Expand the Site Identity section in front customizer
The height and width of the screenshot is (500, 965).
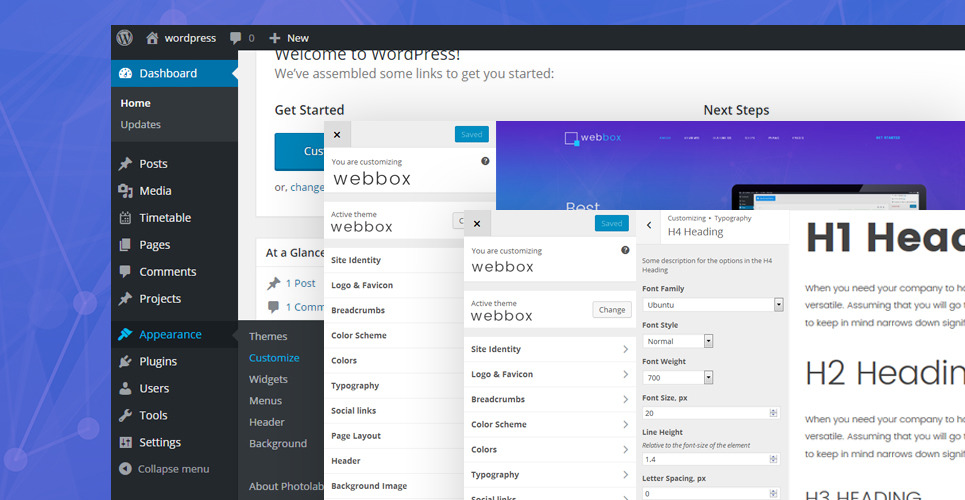click(x=550, y=349)
